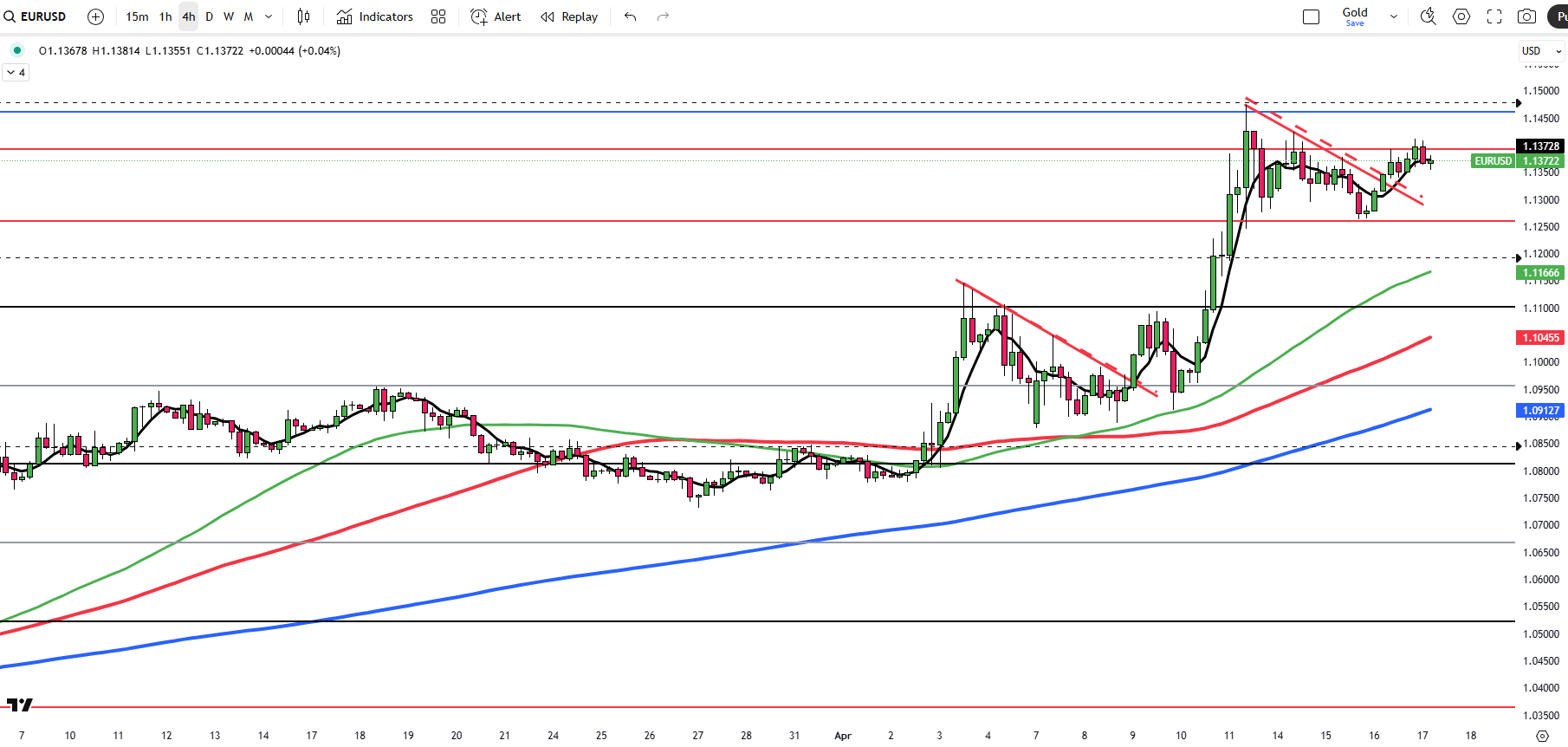This screenshot has height=747, width=1568.
Task: Click the redo arrow
Action: 663,16
